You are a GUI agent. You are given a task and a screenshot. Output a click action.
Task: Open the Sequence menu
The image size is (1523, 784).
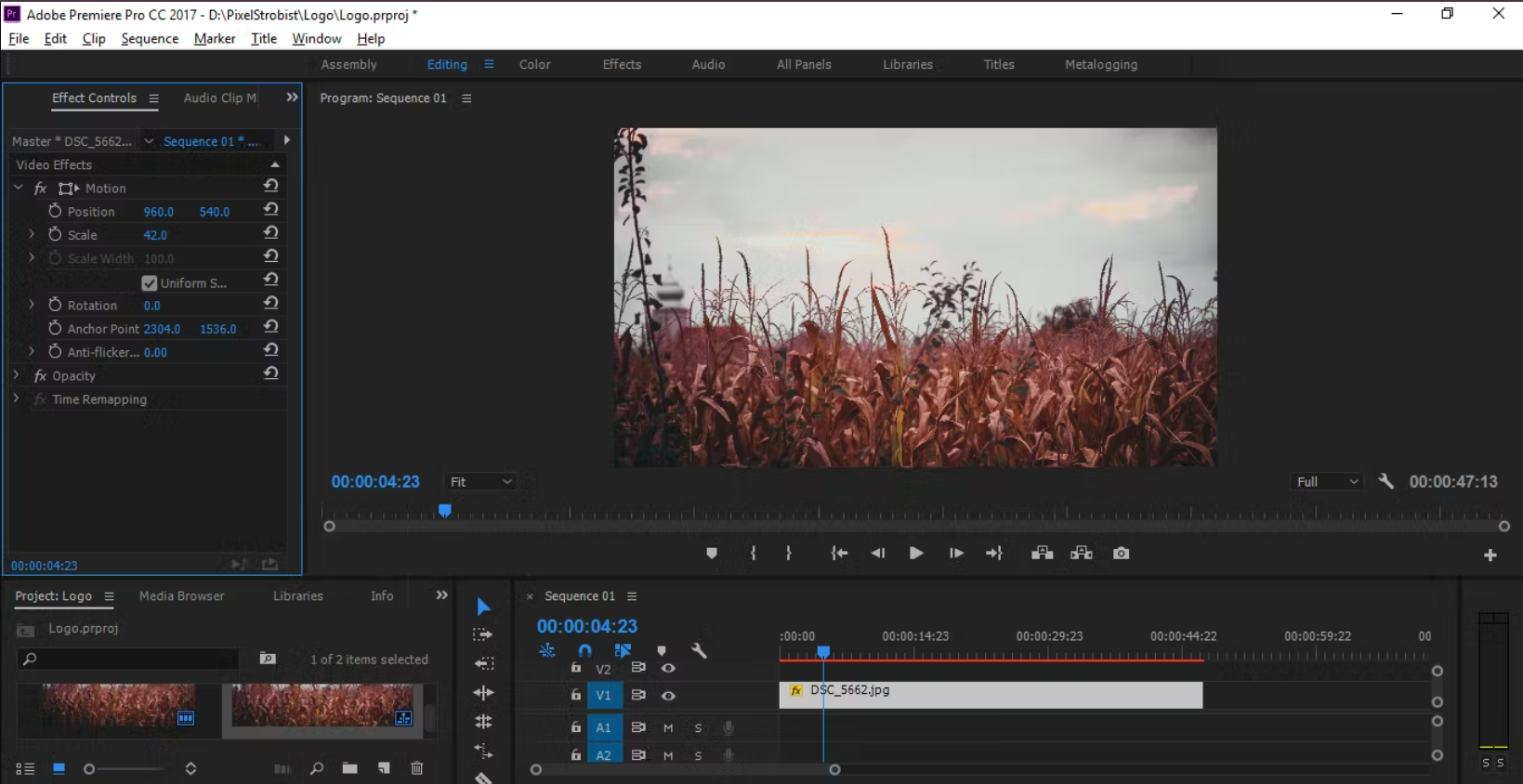(x=150, y=39)
